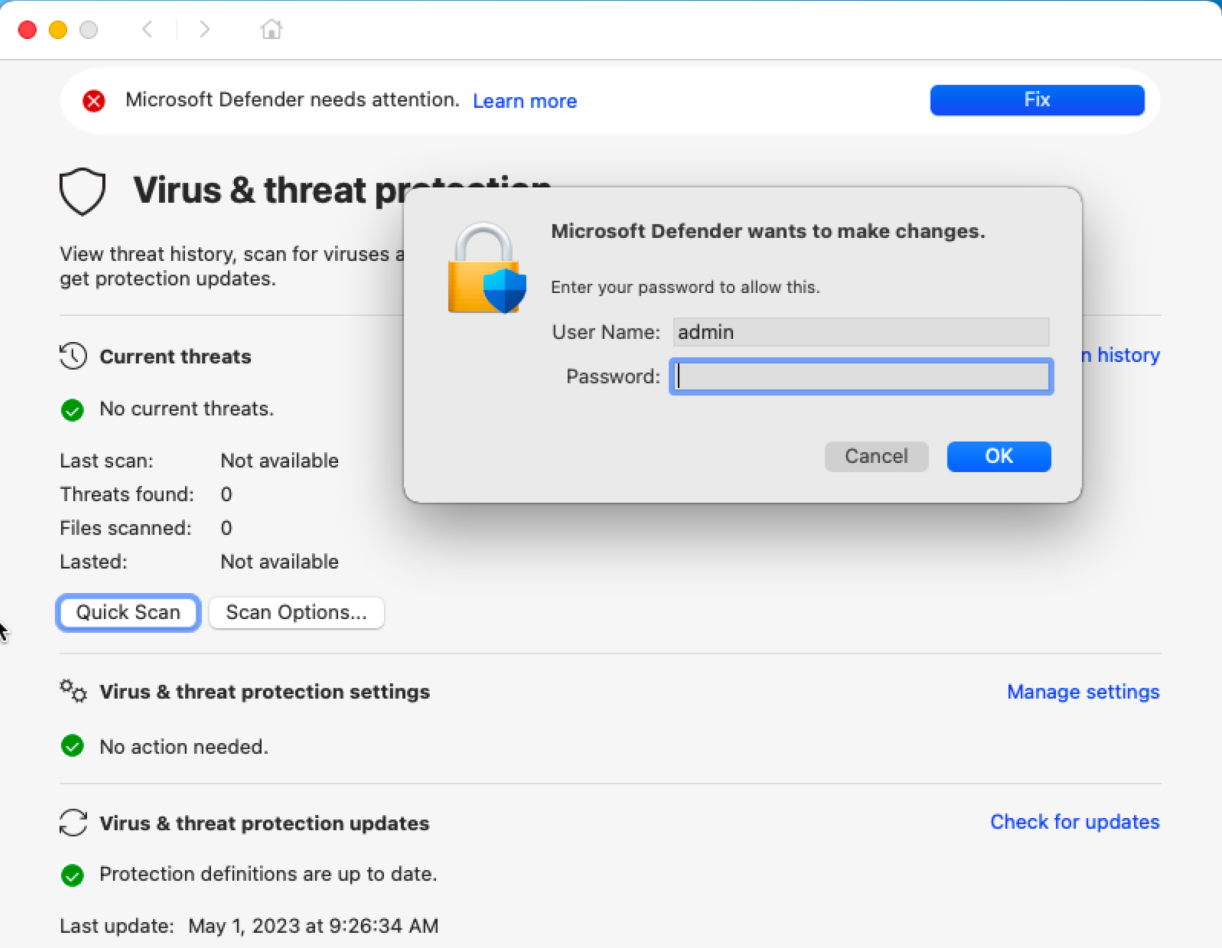1222x948 pixels.
Task: Click the shield icon beside Virus & threat protection
Action: coord(83,191)
